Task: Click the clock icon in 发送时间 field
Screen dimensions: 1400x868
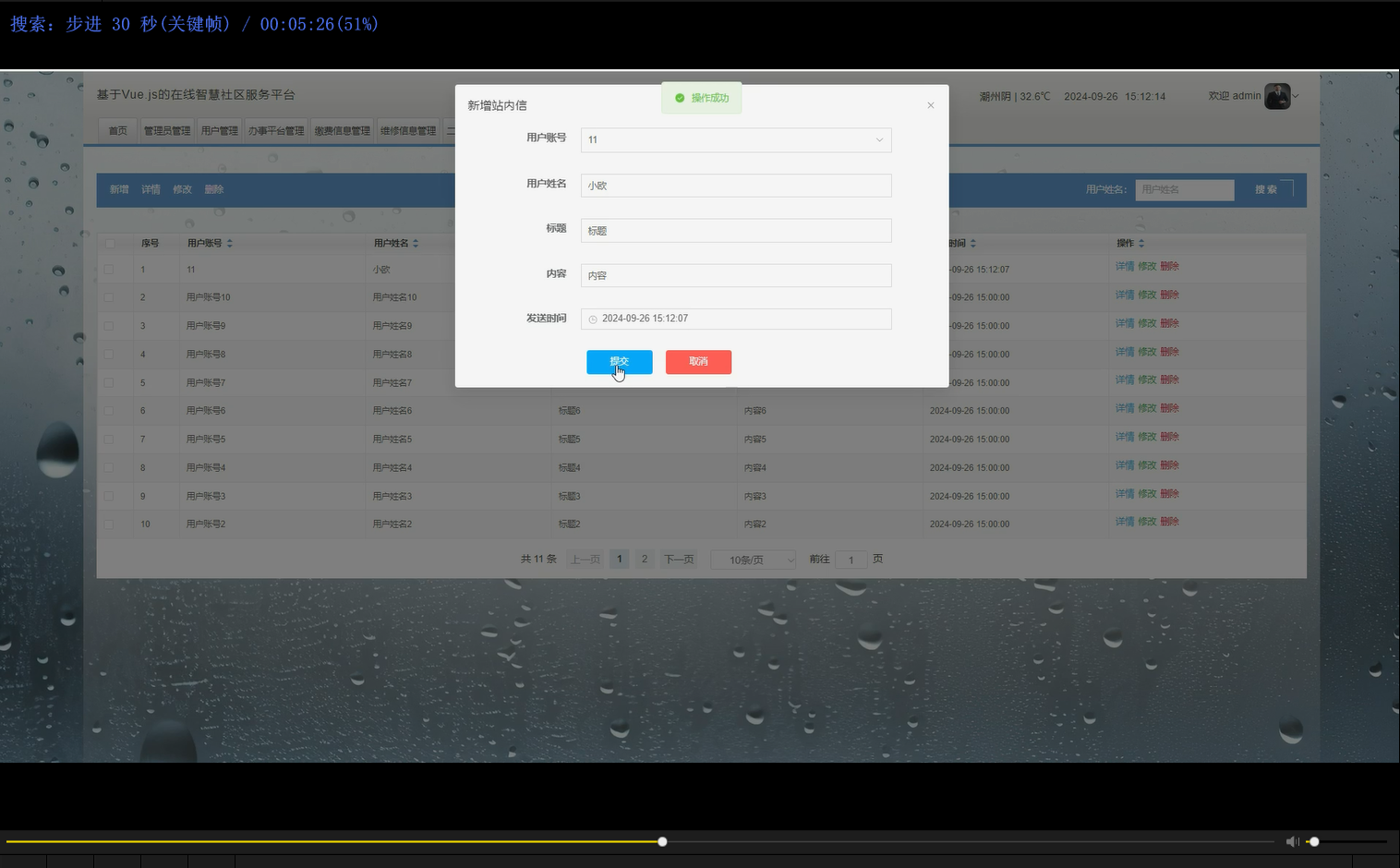Action: coord(593,319)
